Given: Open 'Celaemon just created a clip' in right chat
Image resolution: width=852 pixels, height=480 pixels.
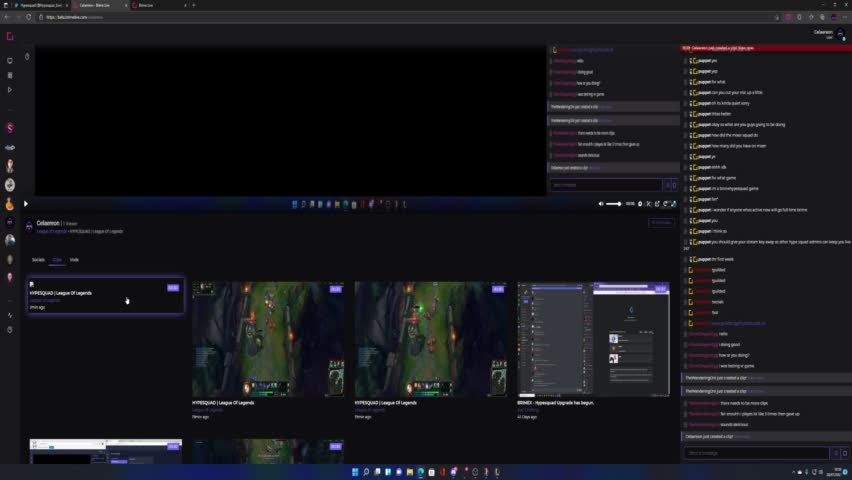Looking at the screenshot, I should pos(766,437).
